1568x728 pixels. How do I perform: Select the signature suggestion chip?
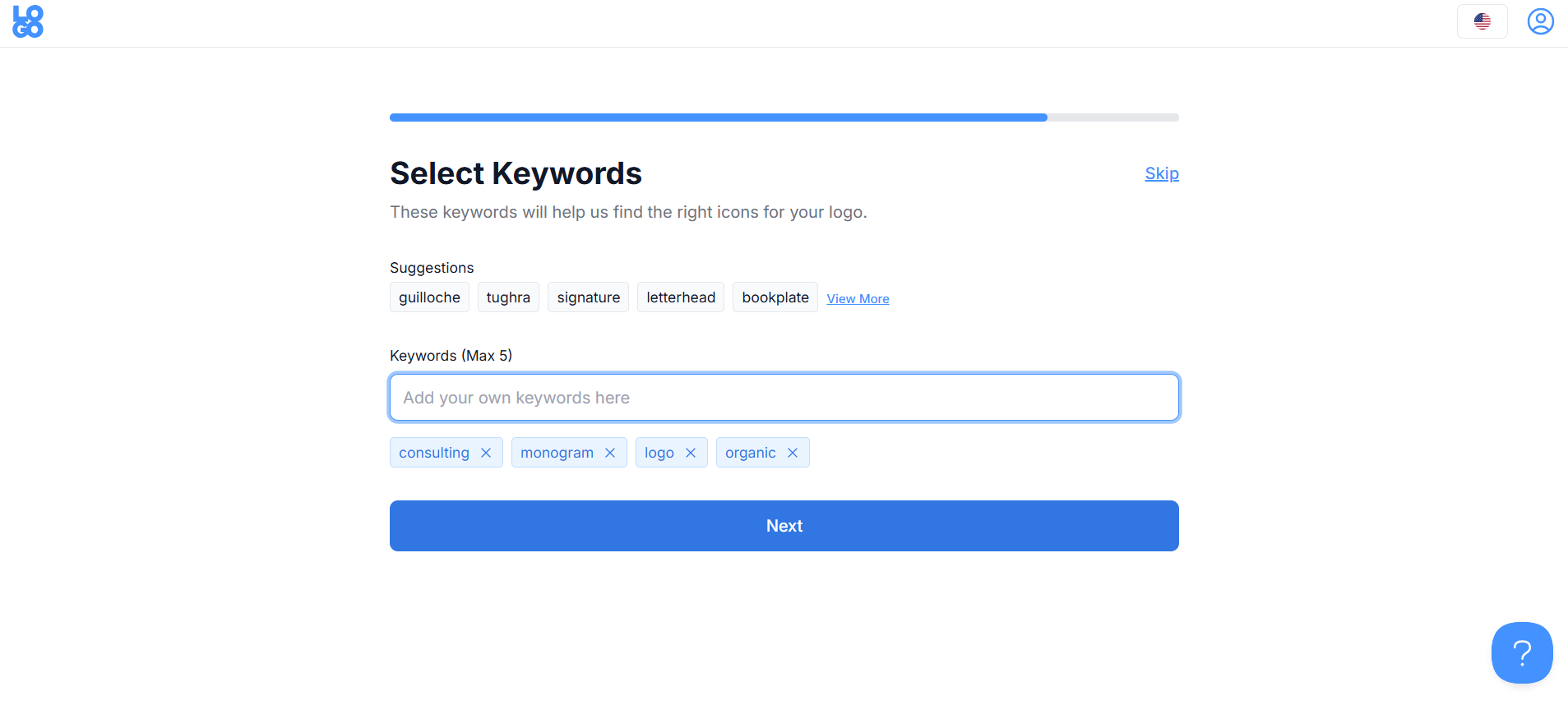click(x=588, y=297)
